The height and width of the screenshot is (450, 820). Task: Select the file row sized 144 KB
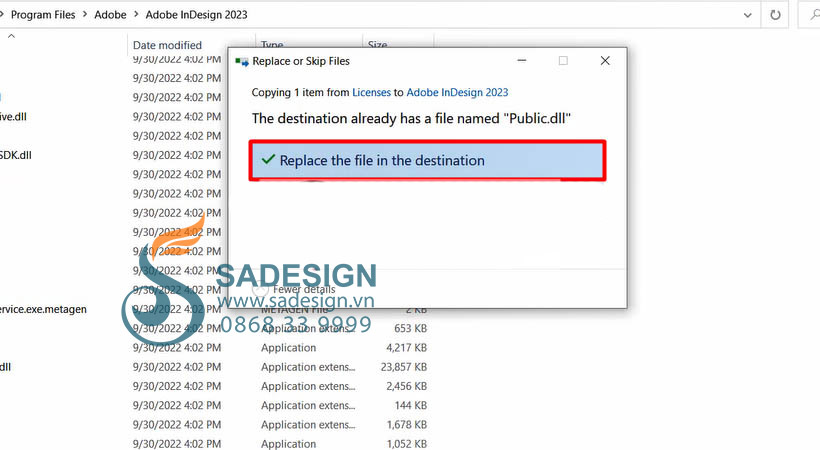[x=213, y=406]
